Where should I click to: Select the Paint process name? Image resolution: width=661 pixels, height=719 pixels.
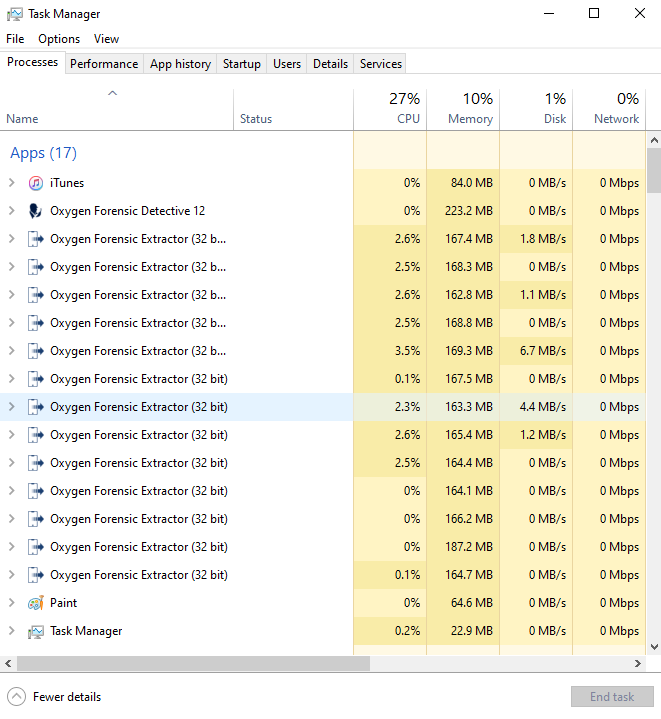pos(63,603)
